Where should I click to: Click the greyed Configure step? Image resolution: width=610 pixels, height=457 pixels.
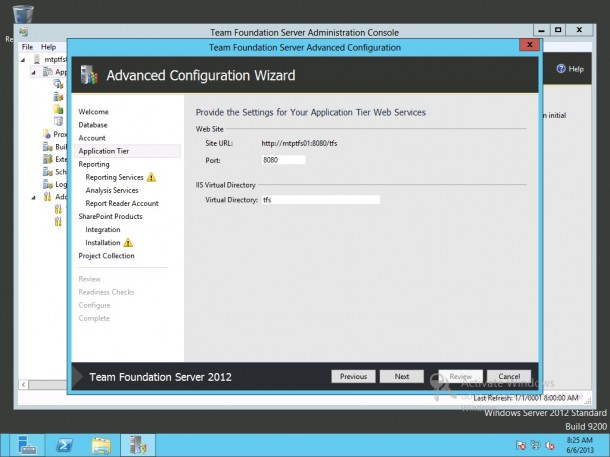(x=94, y=305)
